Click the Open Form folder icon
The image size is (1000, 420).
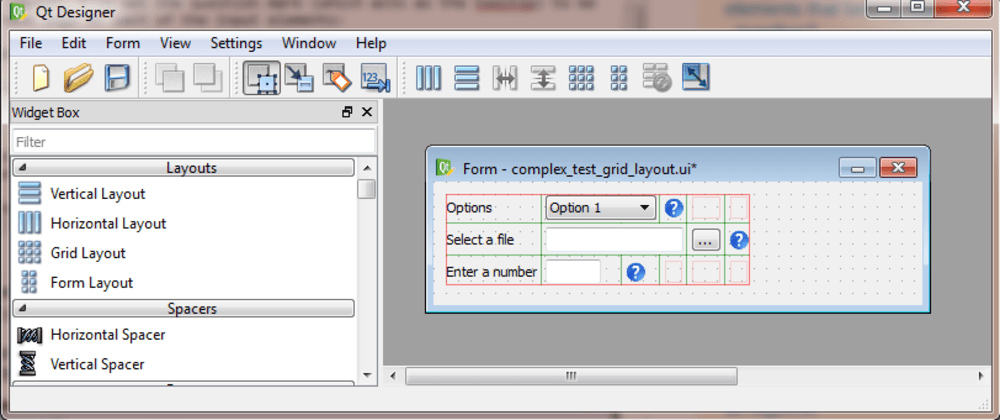[78, 78]
